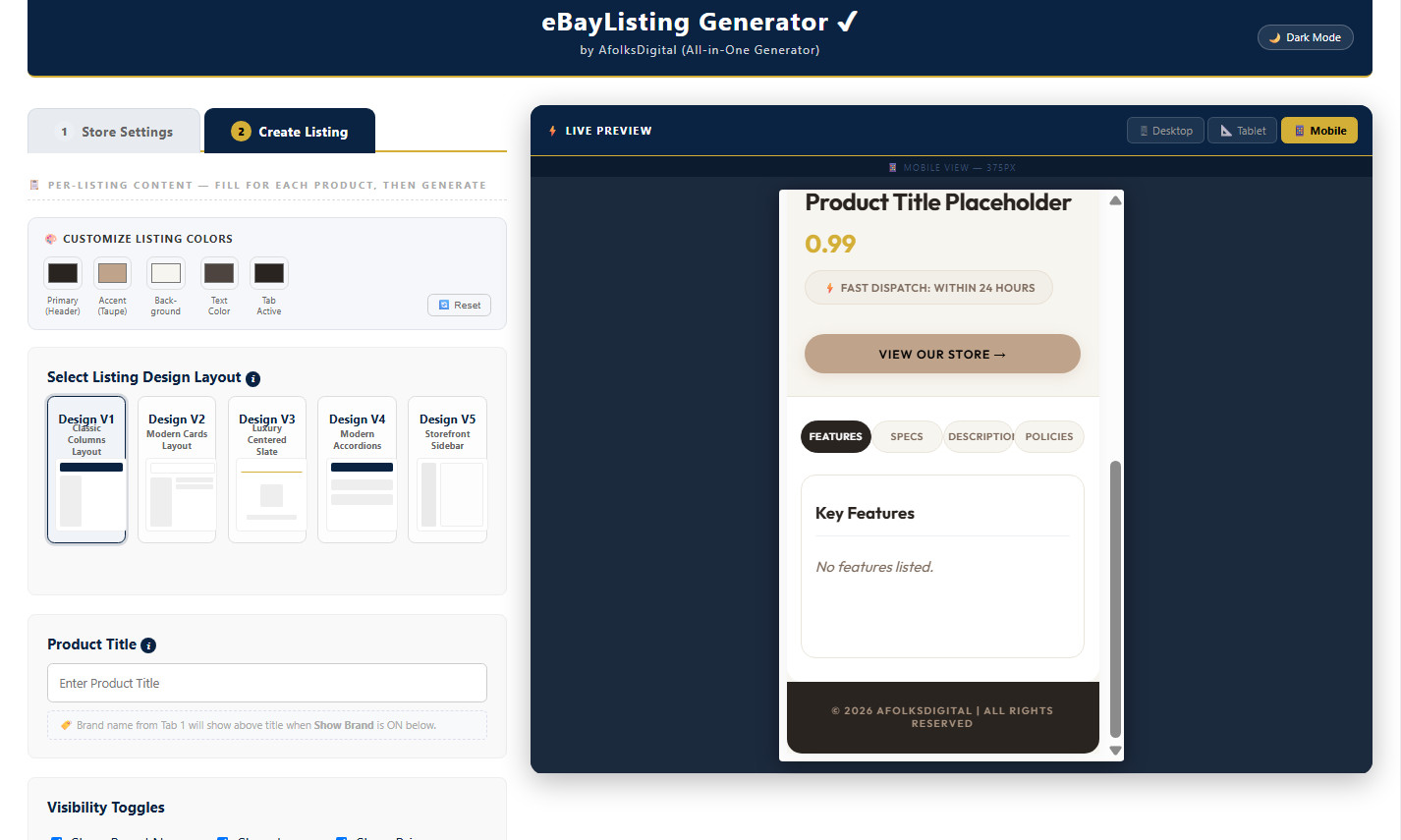Viewport: 1401px width, 840px height.
Task: Open the Tab Active color swatch
Action: pos(269,273)
